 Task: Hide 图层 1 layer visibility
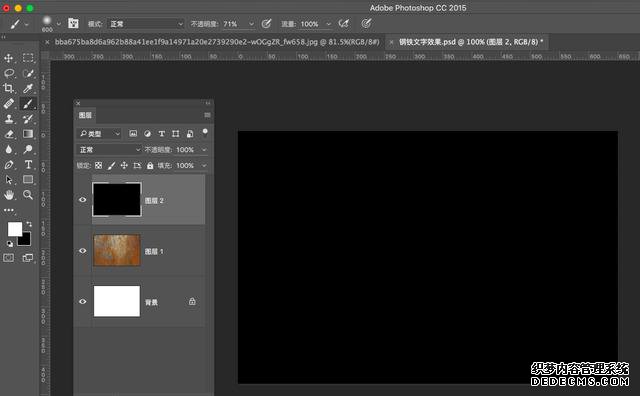82,251
